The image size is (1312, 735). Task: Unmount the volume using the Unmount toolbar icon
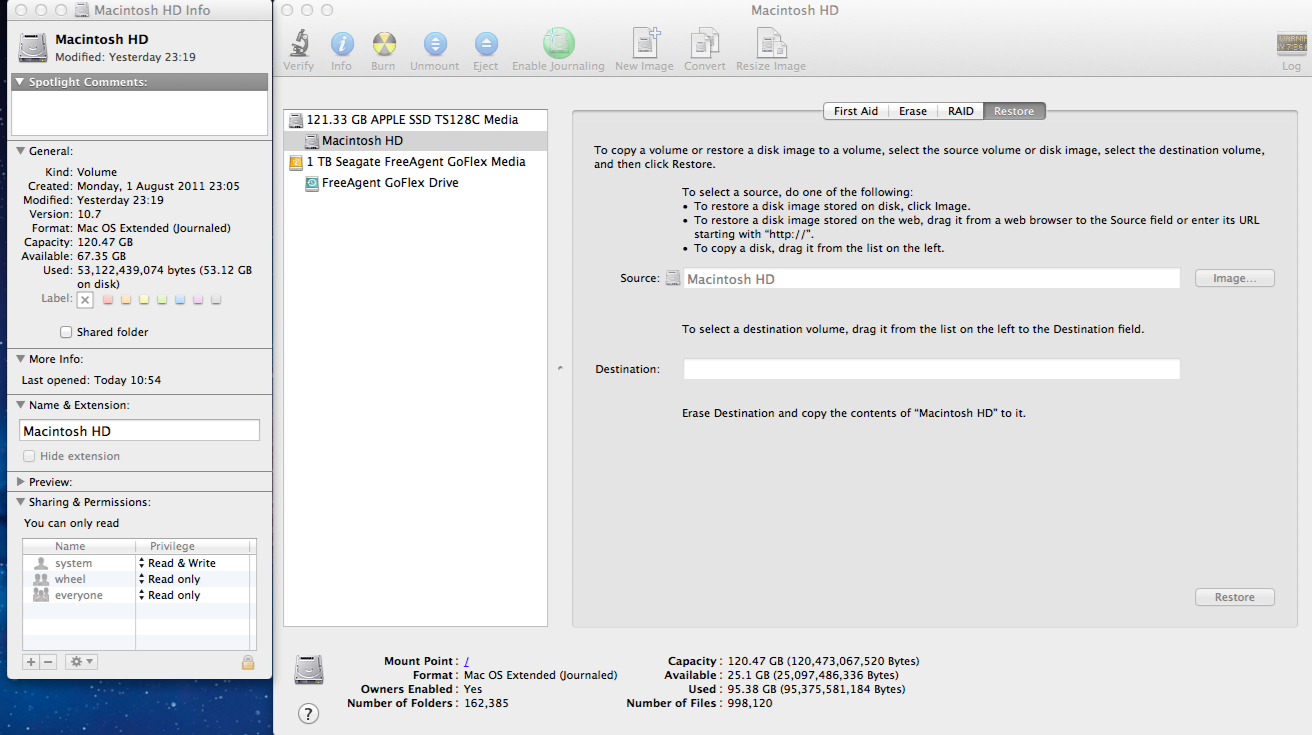click(435, 44)
